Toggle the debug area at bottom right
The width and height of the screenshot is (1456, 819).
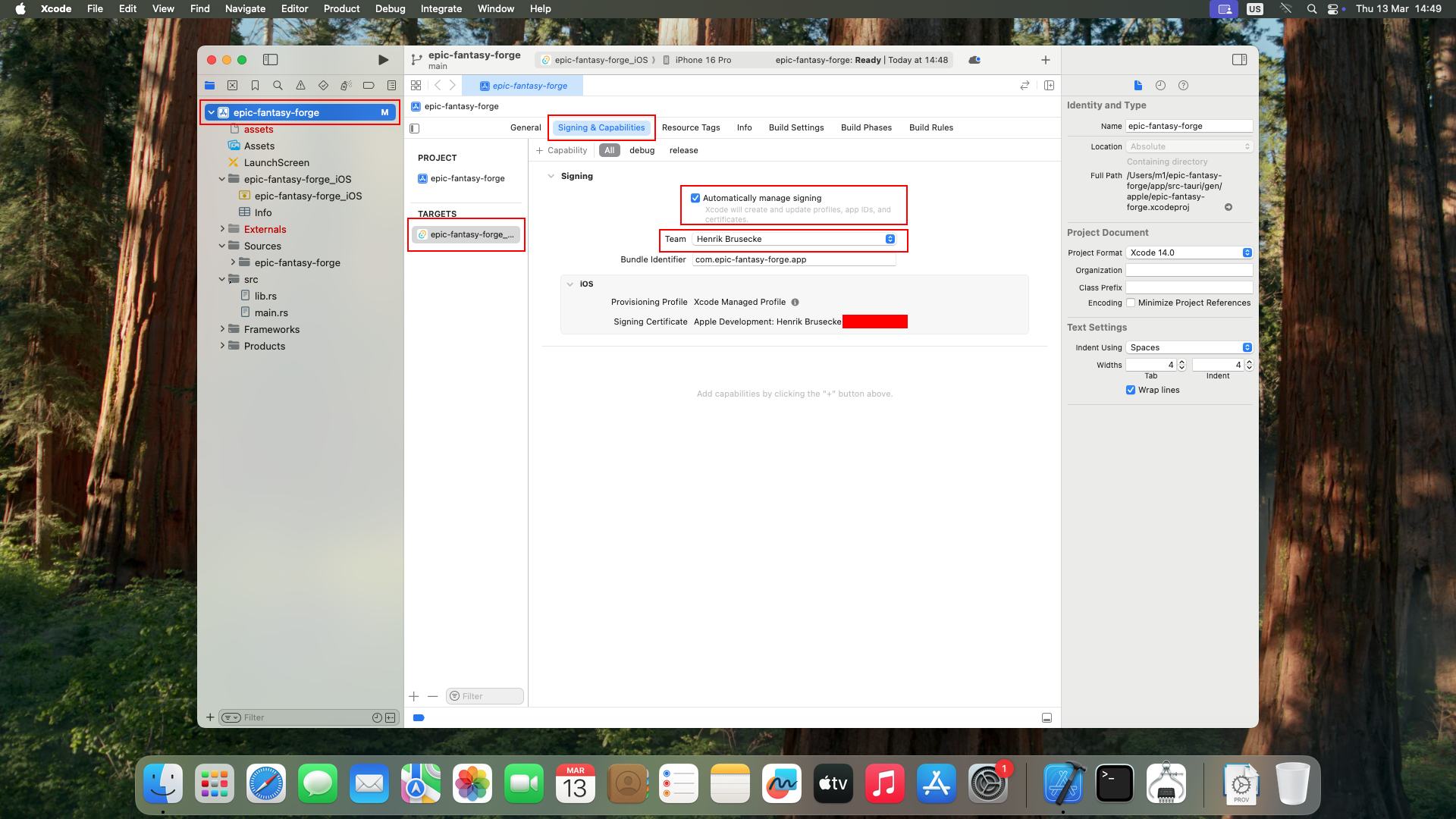[1046, 717]
